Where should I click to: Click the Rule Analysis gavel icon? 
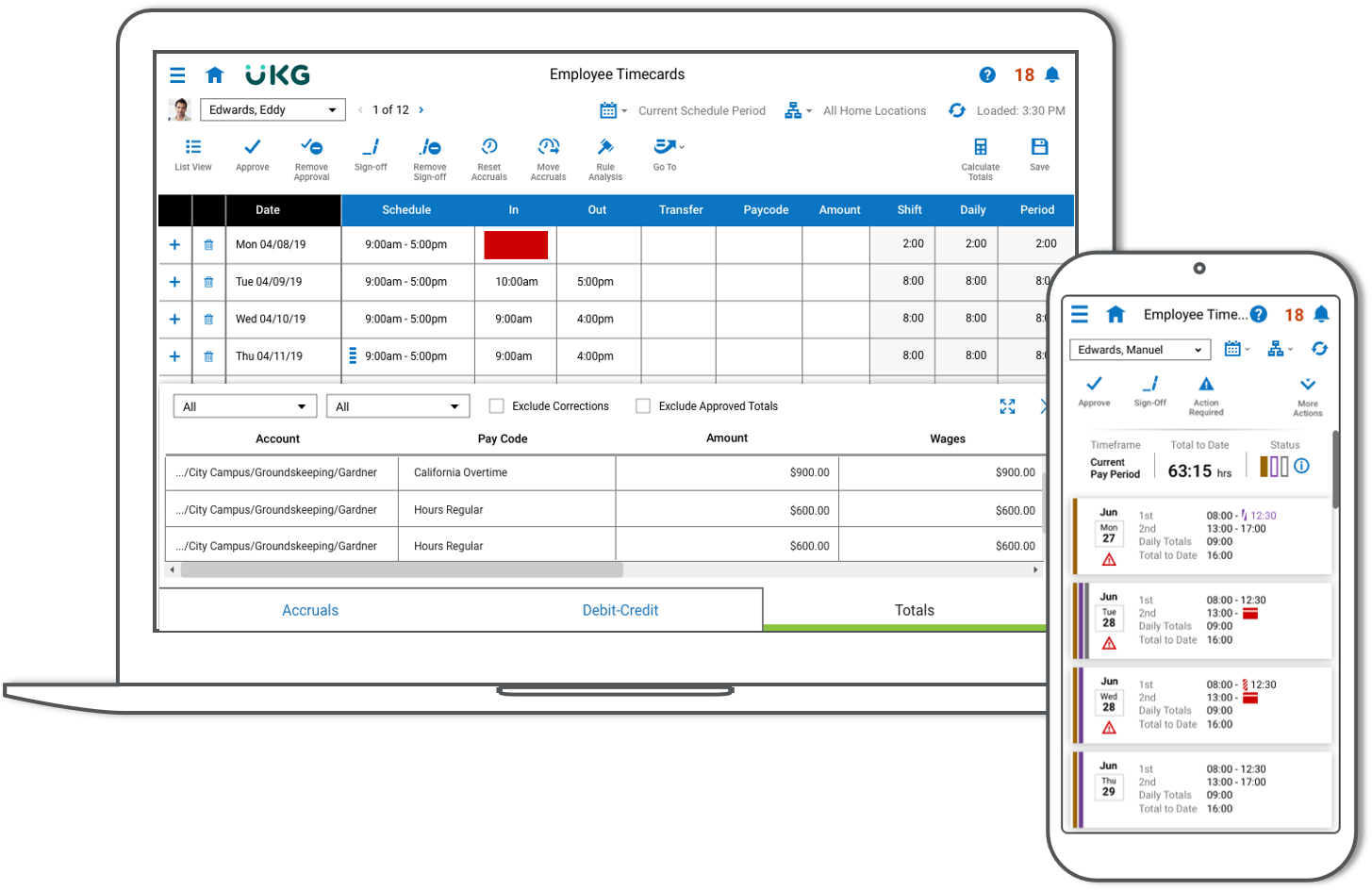(605, 148)
